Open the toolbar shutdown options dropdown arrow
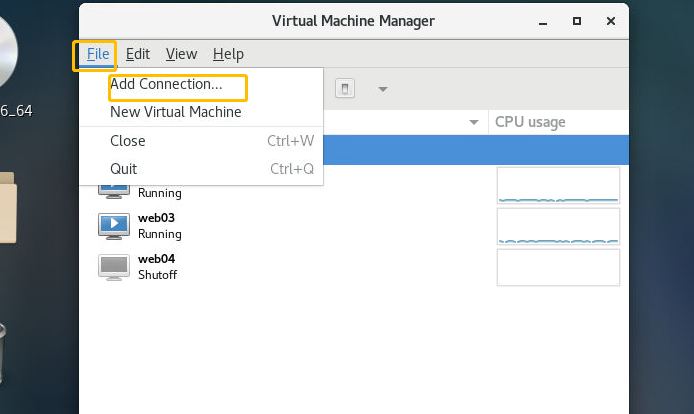 point(382,89)
